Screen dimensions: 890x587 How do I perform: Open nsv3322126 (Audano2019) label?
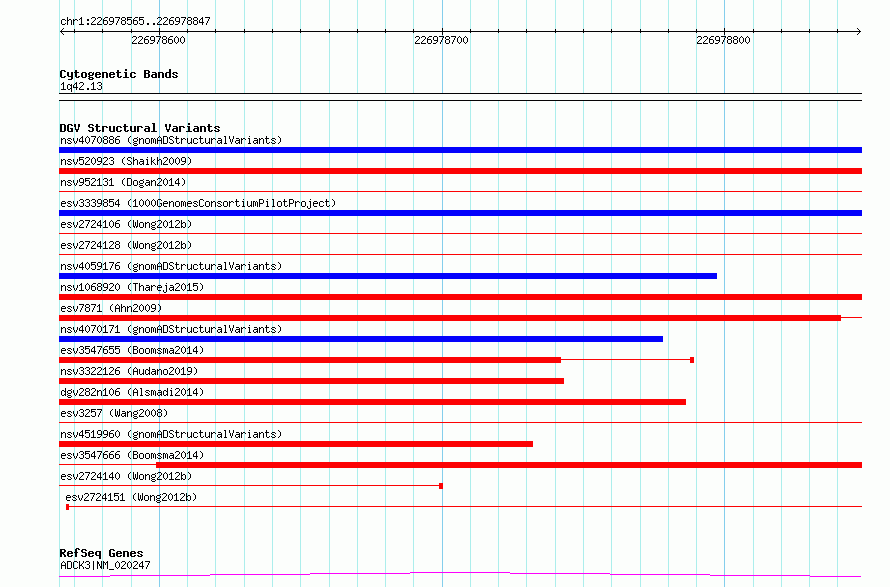coord(129,371)
